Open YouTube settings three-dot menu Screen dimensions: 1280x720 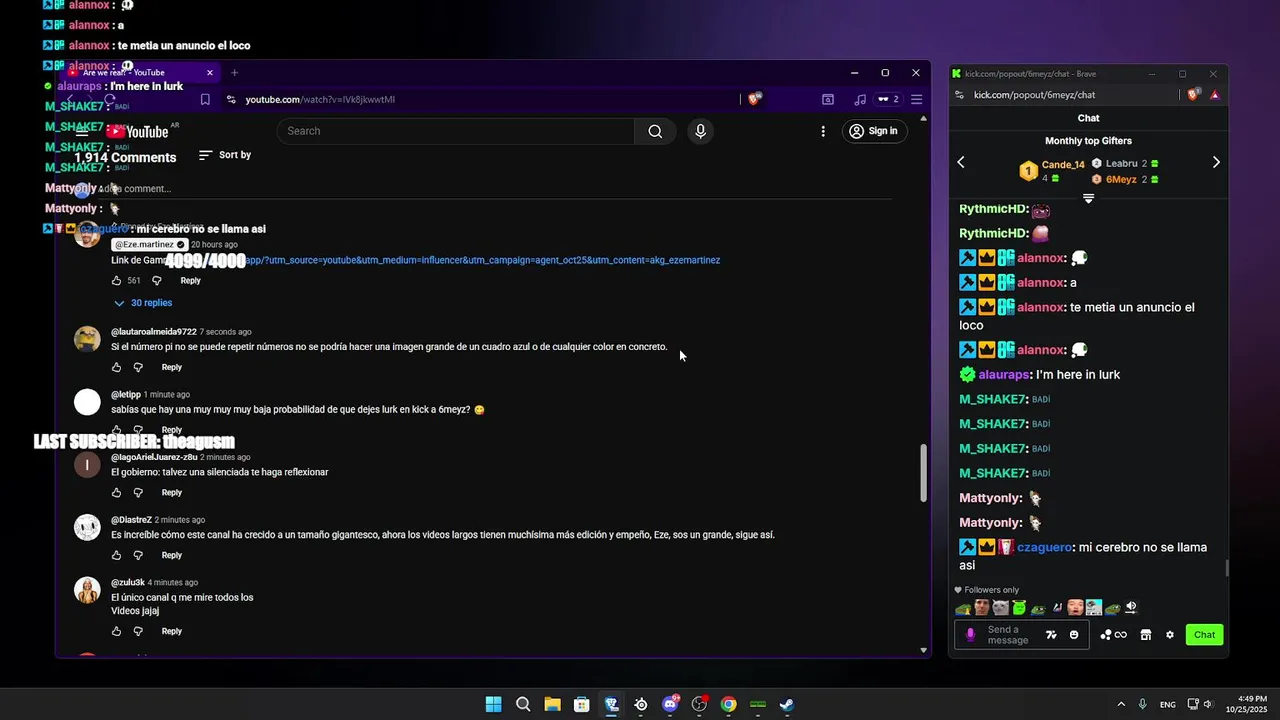823,131
